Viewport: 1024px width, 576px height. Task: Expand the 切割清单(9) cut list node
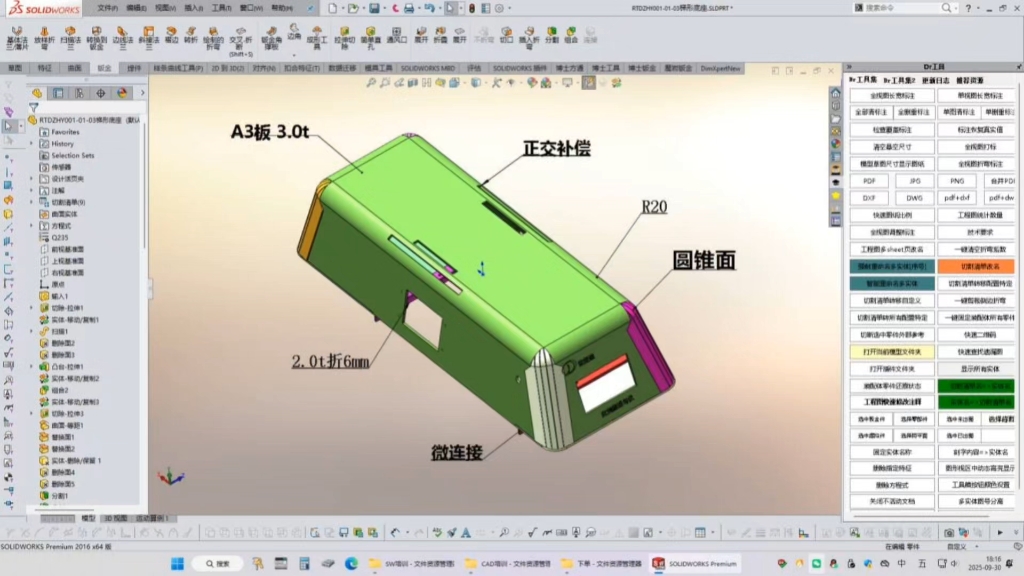point(31,202)
